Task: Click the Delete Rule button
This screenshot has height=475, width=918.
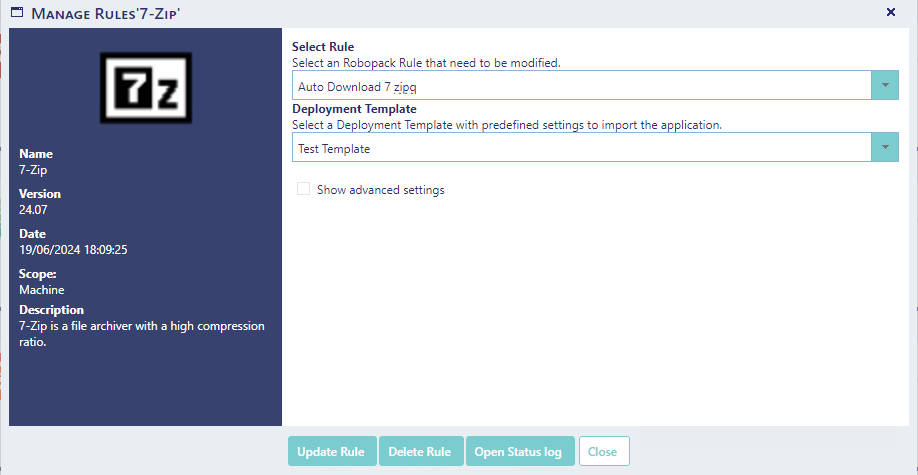Action: pyautogui.click(x=421, y=451)
